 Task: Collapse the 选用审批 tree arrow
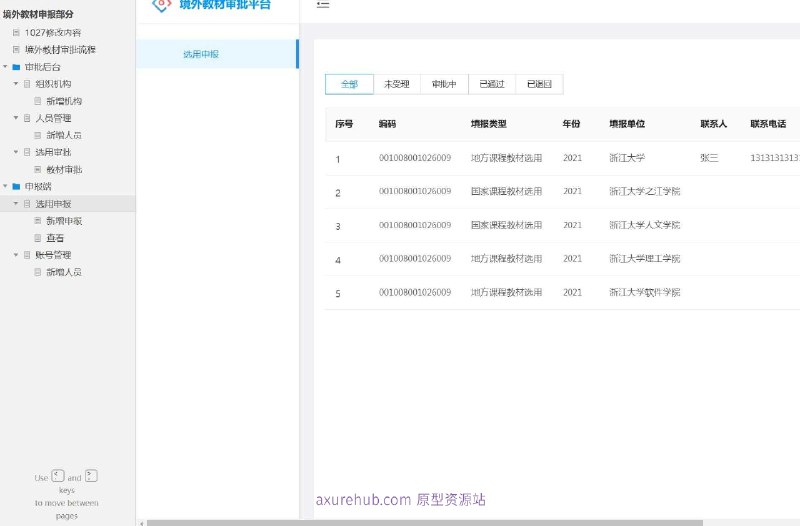point(16,152)
